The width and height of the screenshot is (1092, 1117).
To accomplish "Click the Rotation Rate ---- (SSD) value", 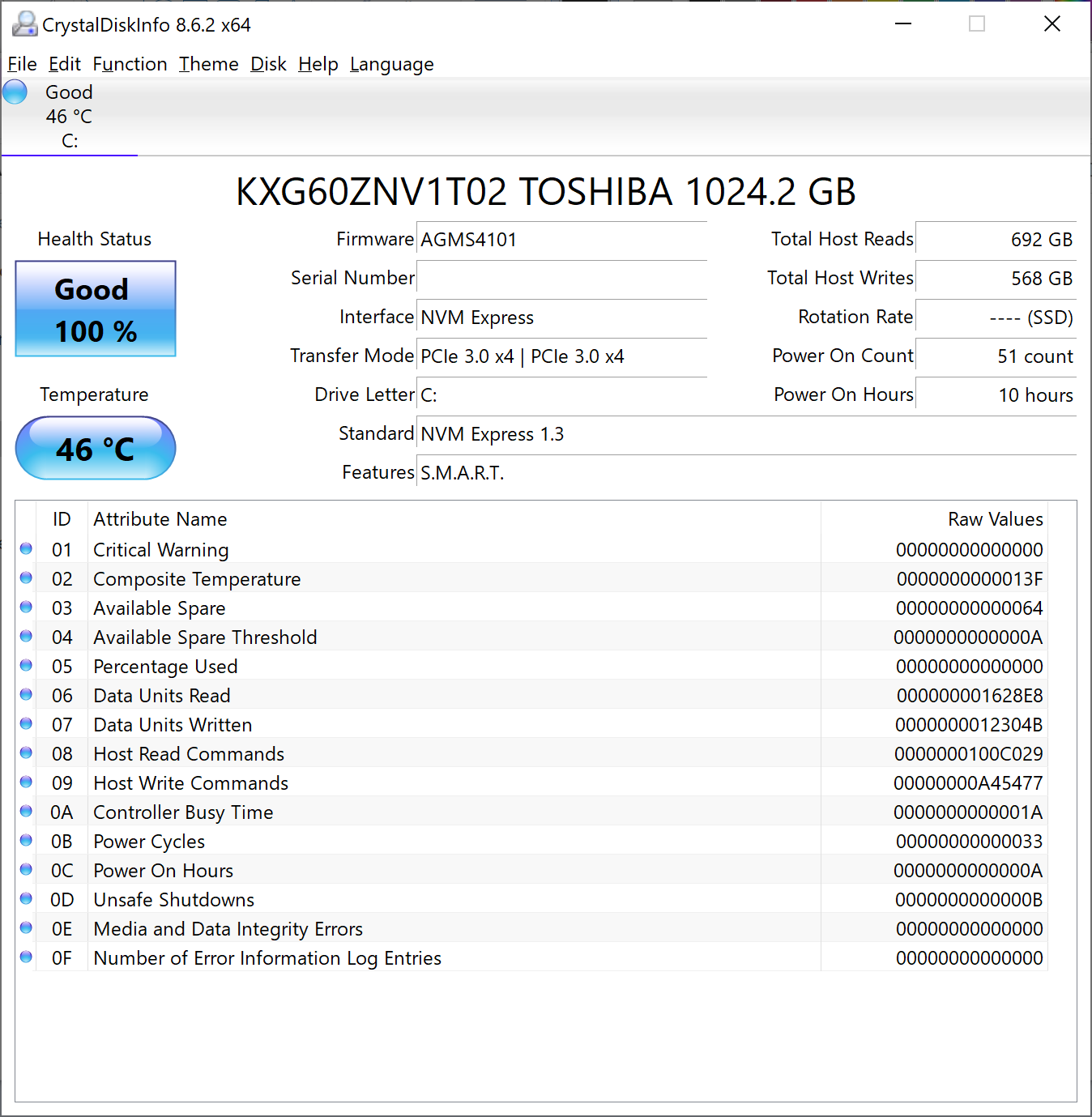I will tap(996, 318).
